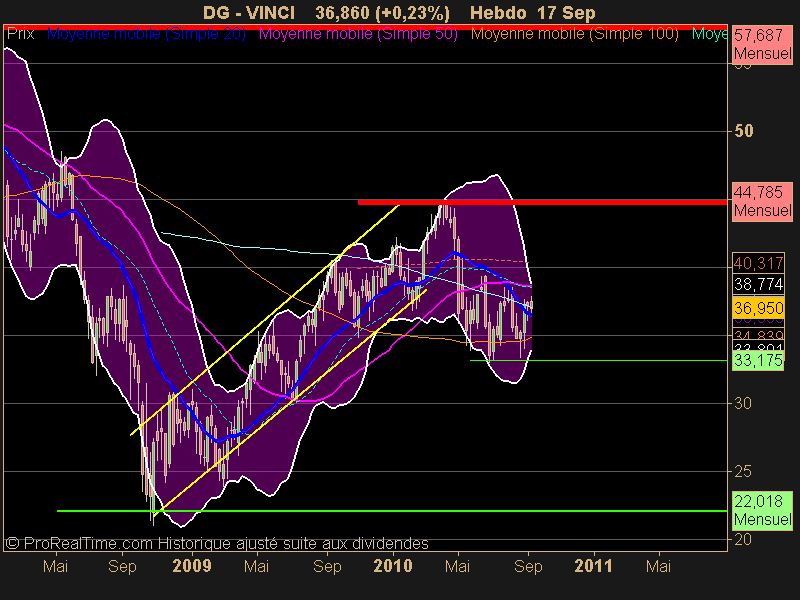The image size is (800, 600).
Task: Click the 44,785 Mensuel resistance label
Action: 763,202
